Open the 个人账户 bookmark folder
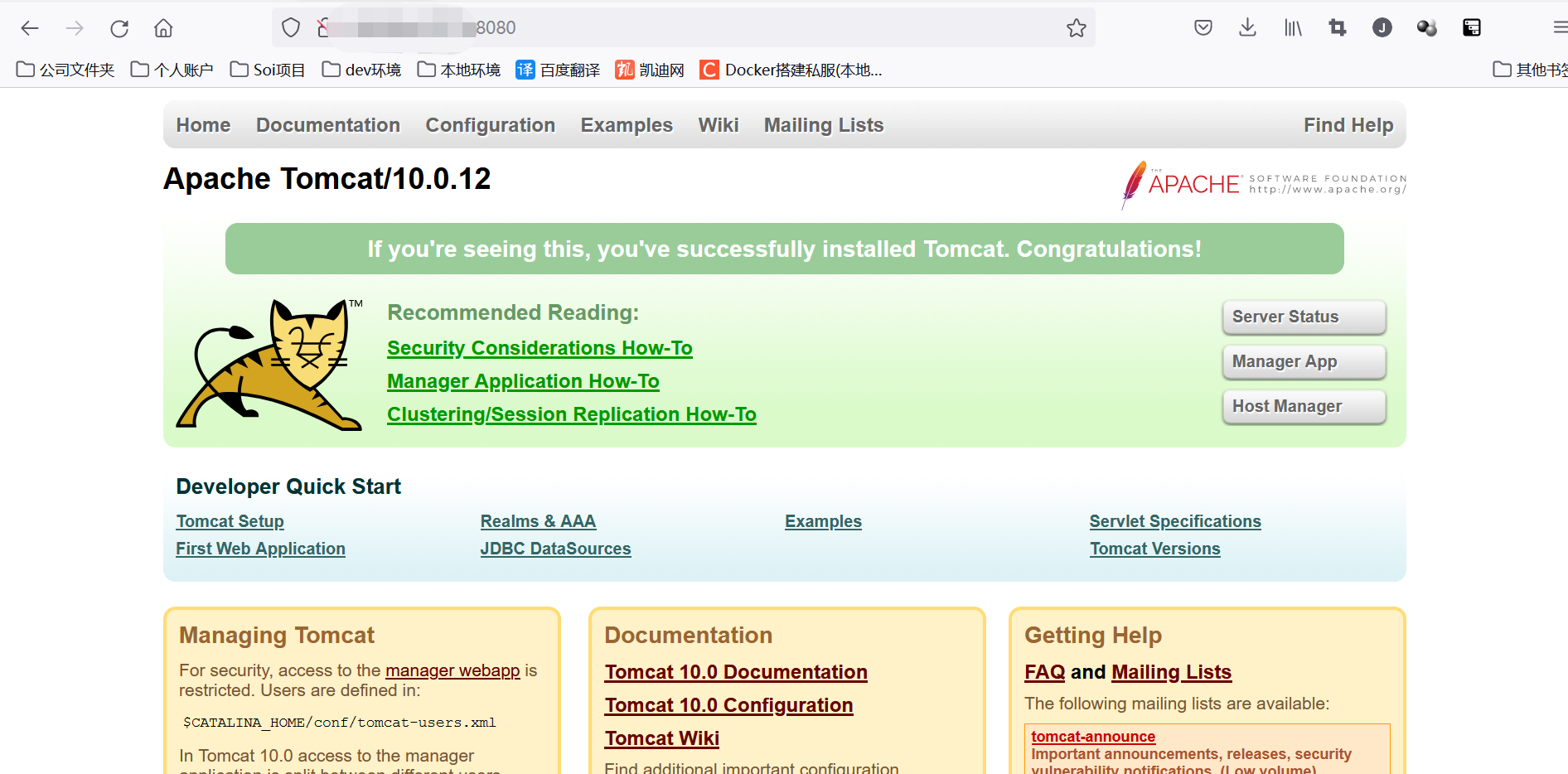This screenshot has width=1568, height=774. [x=172, y=70]
